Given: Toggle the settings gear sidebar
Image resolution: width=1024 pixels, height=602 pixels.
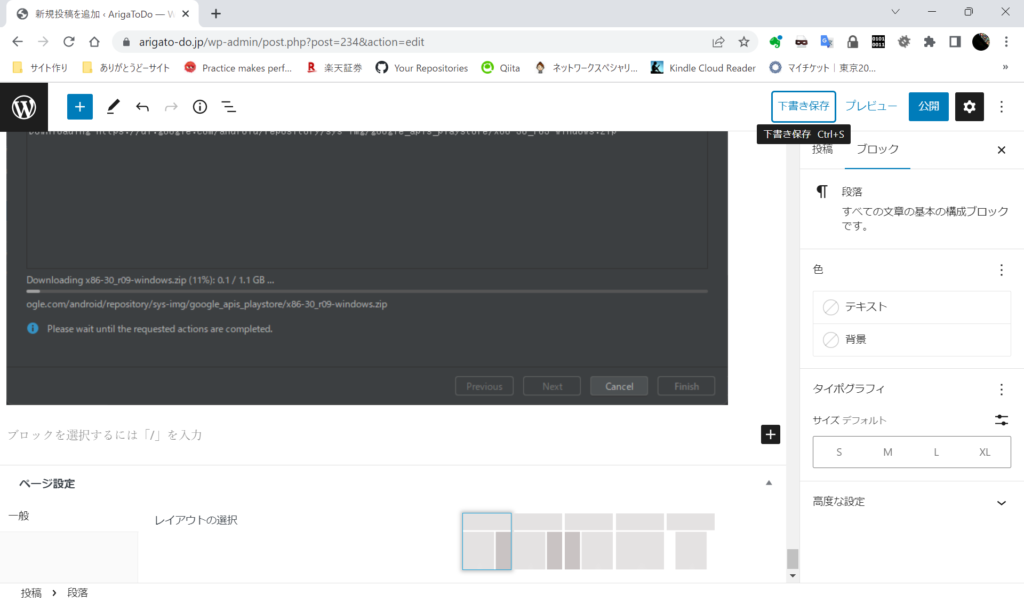Looking at the screenshot, I should point(969,107).
